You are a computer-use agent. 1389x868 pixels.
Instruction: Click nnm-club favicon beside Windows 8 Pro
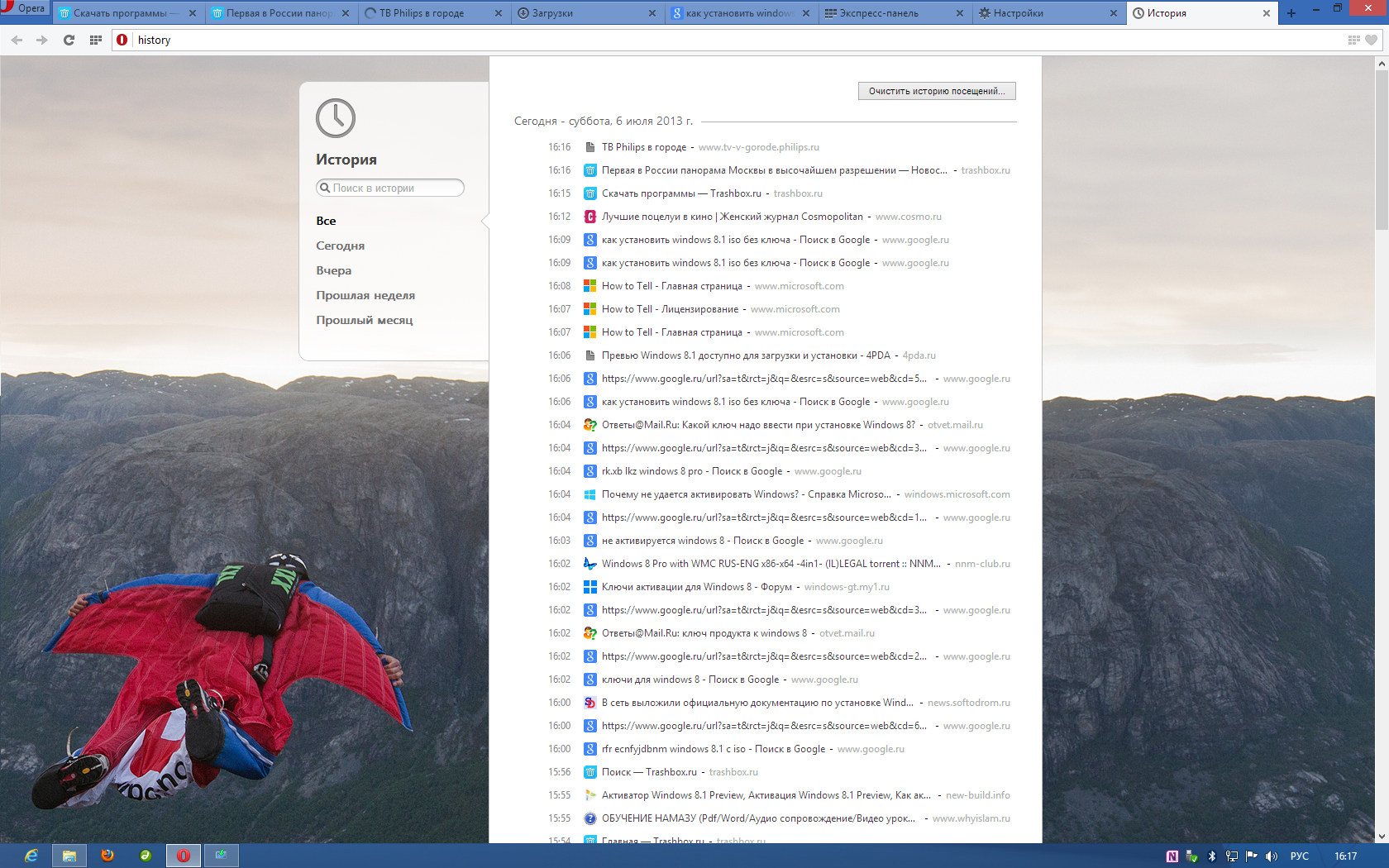coord(589,564)
